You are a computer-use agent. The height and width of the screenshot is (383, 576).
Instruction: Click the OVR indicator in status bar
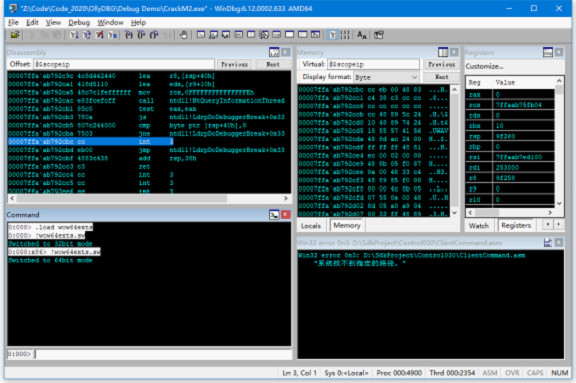click(x=512, y=373)
